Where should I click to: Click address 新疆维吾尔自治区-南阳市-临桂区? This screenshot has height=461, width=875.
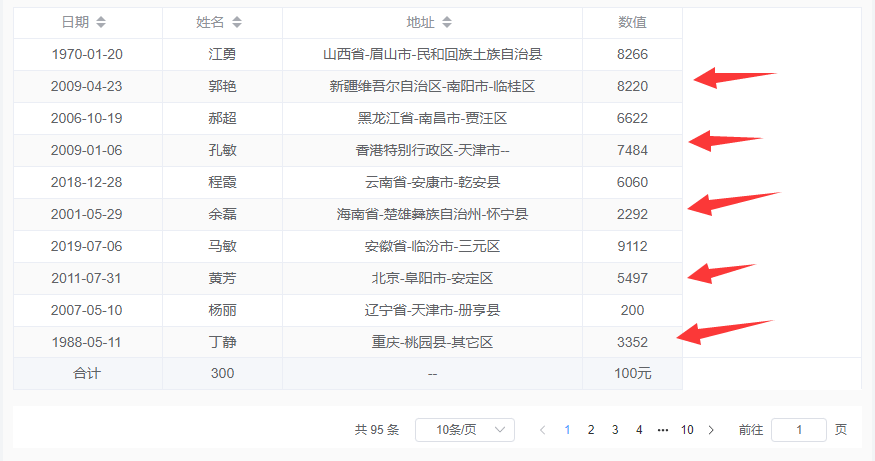click(432, 86)
